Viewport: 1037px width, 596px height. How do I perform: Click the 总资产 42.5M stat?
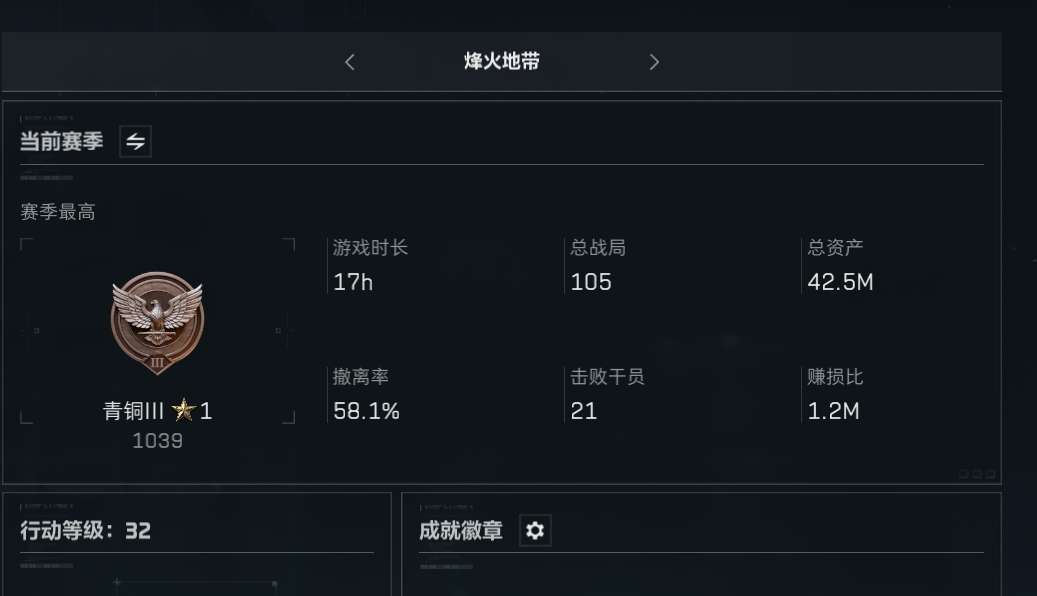pyautogui.click(x=841, y=265)
